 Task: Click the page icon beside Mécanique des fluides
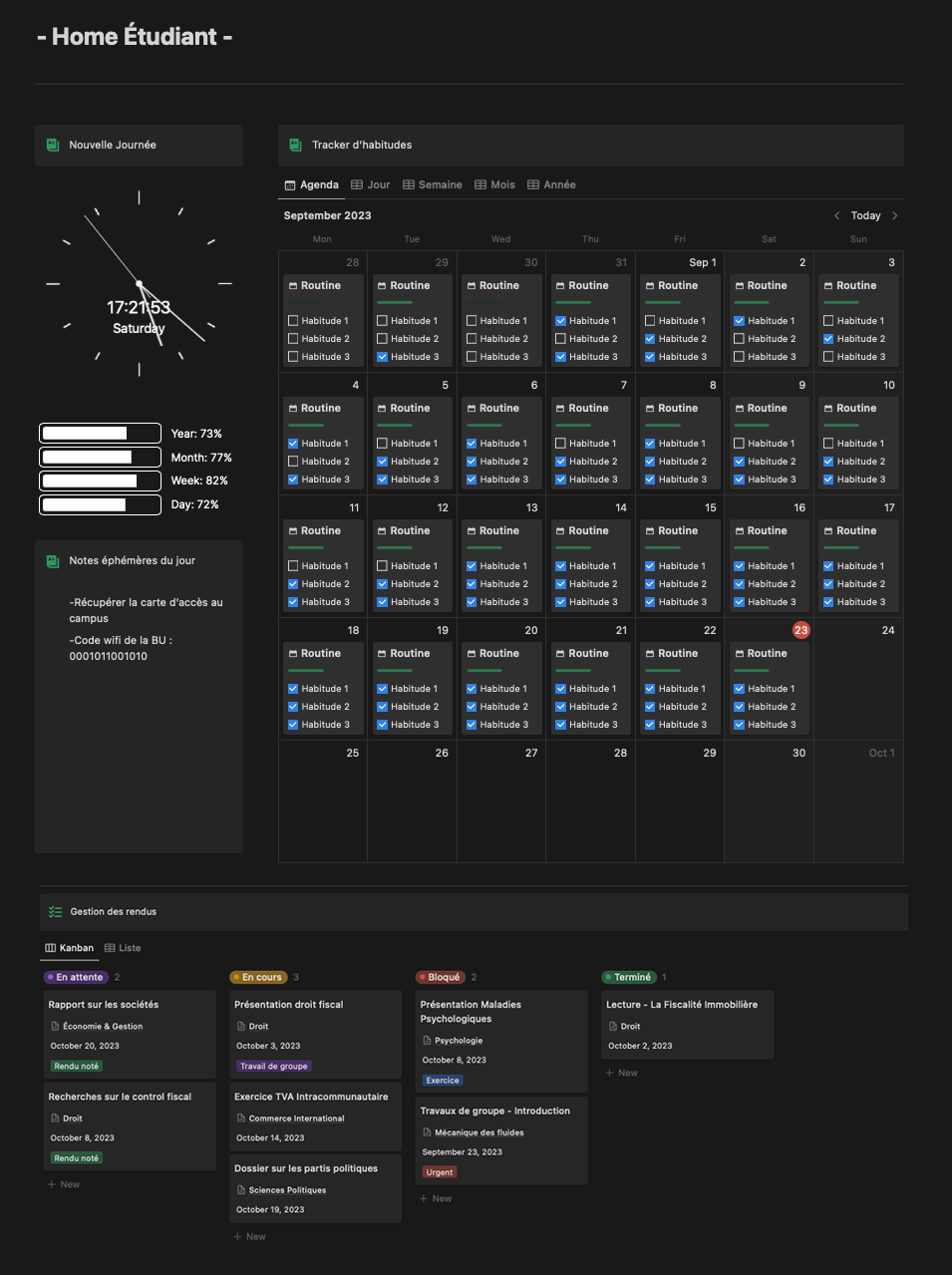(427, 1132)
